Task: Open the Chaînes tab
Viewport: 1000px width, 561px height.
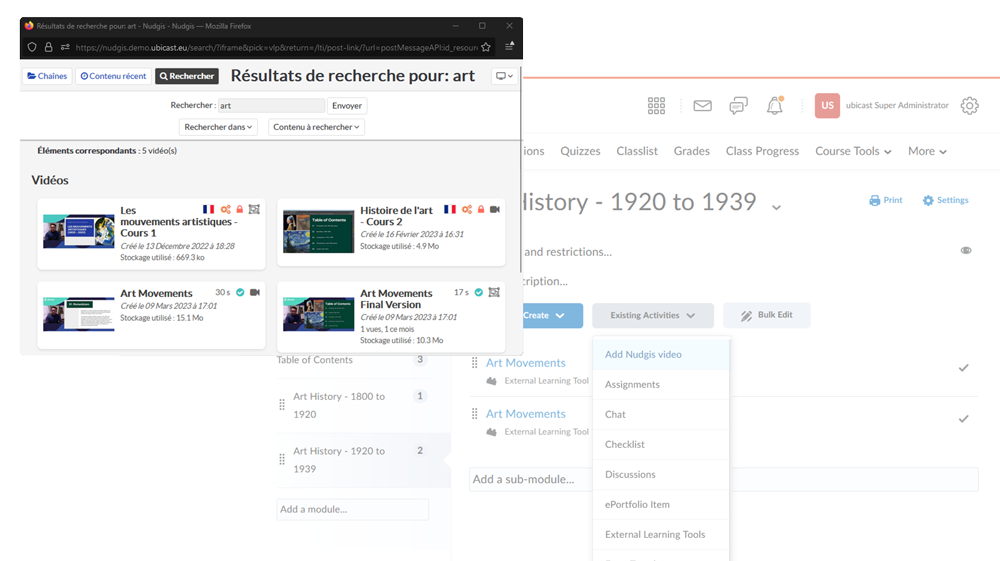Action: point(47,76)
